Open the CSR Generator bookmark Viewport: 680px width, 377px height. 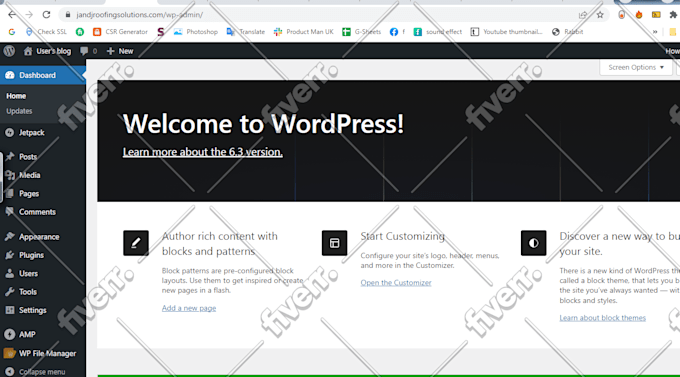coord(121,32)
